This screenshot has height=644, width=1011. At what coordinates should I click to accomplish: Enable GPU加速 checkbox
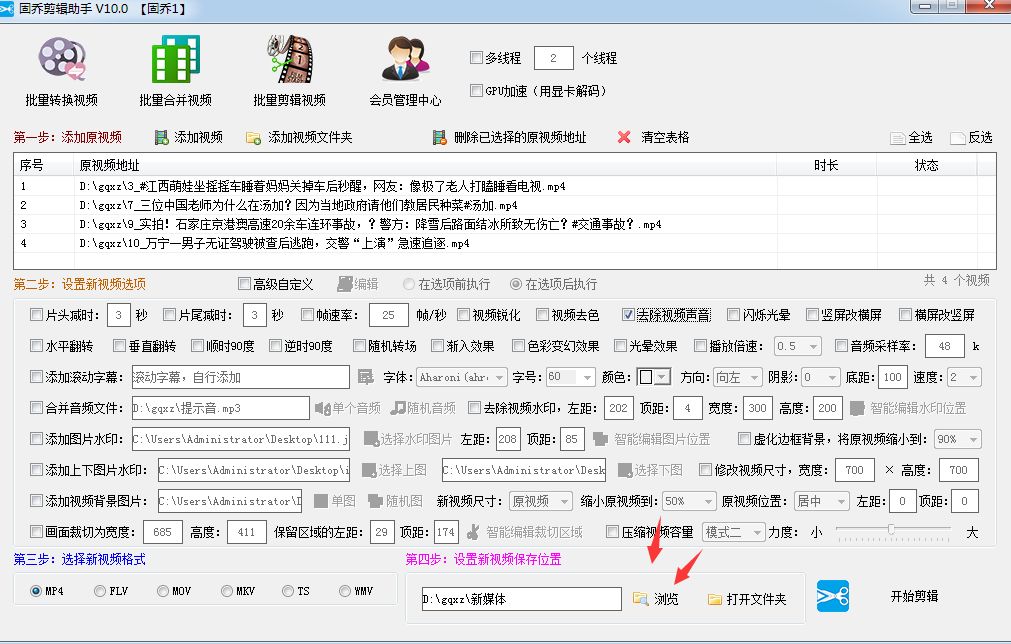(x=477, y=91)
